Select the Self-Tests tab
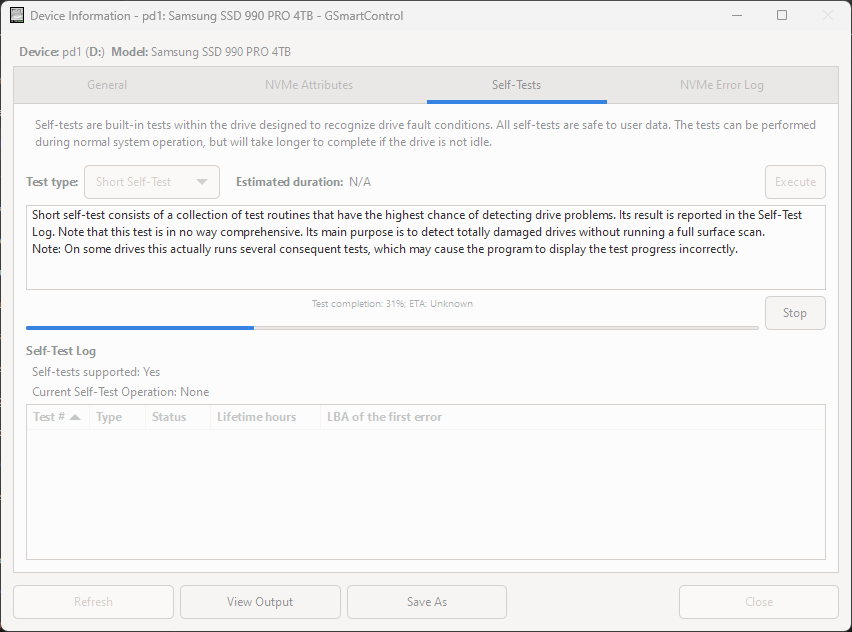 tap(516, 85)
